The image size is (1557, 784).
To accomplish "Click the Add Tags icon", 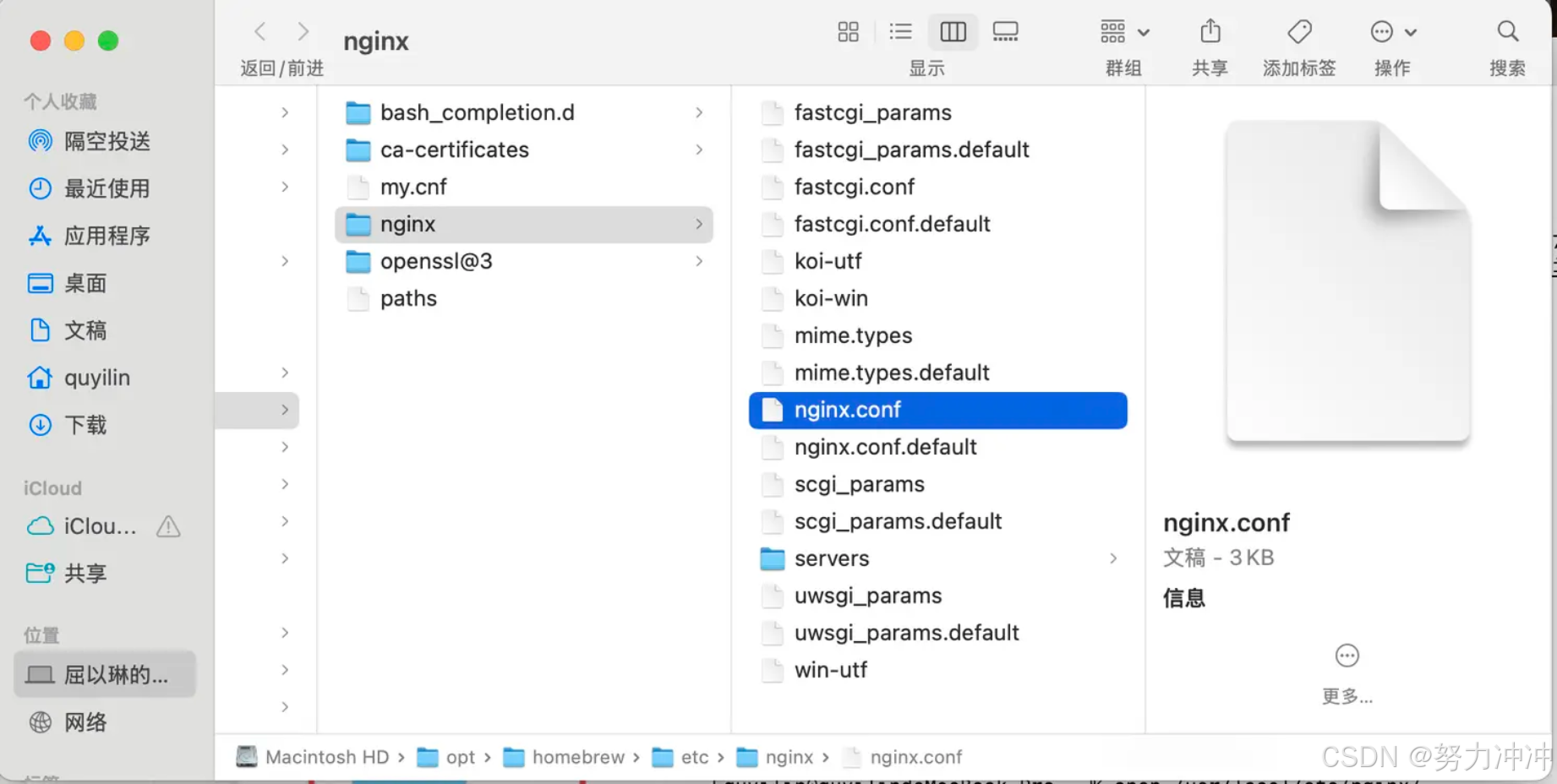I will point(1299,32).
